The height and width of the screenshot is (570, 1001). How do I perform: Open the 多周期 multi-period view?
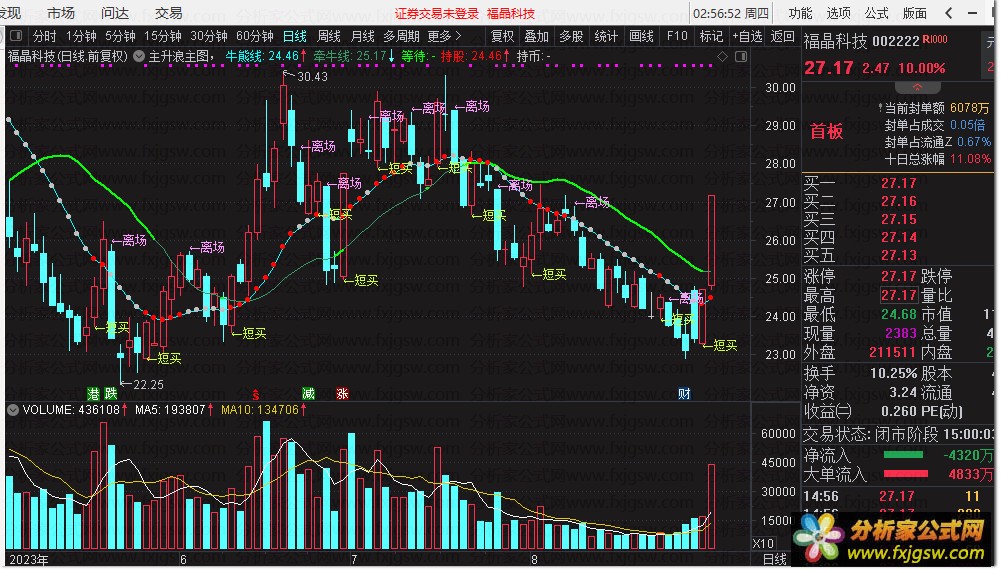point(402,36)
